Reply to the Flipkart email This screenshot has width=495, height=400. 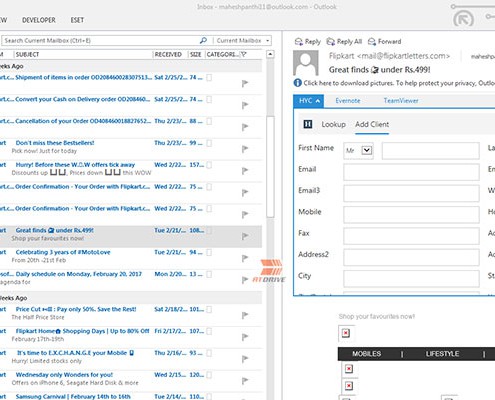(x=308, y=42)
